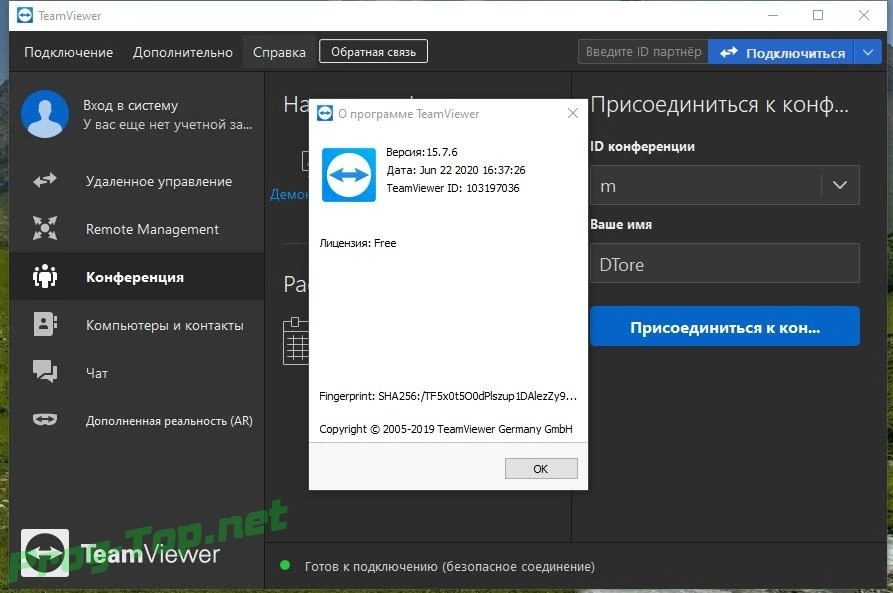This screenshot has height=593, width=893.
Task: Select Remote Management sidebar item
Action: coord(137,229)
